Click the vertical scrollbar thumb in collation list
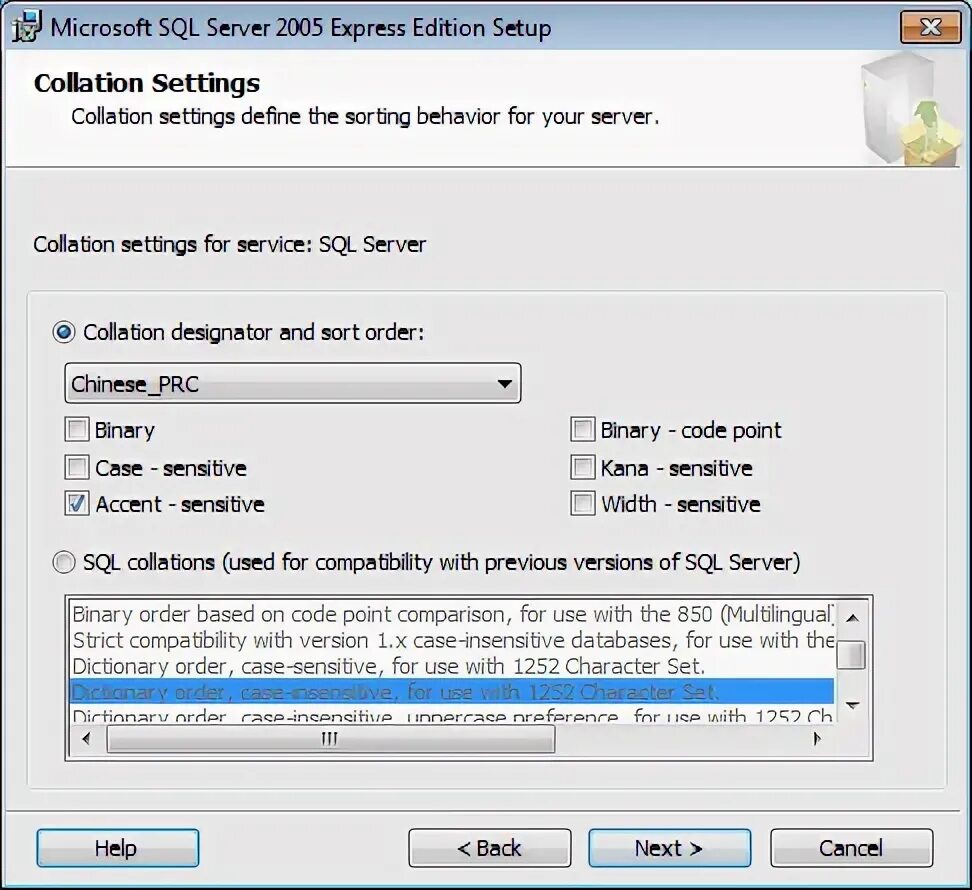 point(851,655)
